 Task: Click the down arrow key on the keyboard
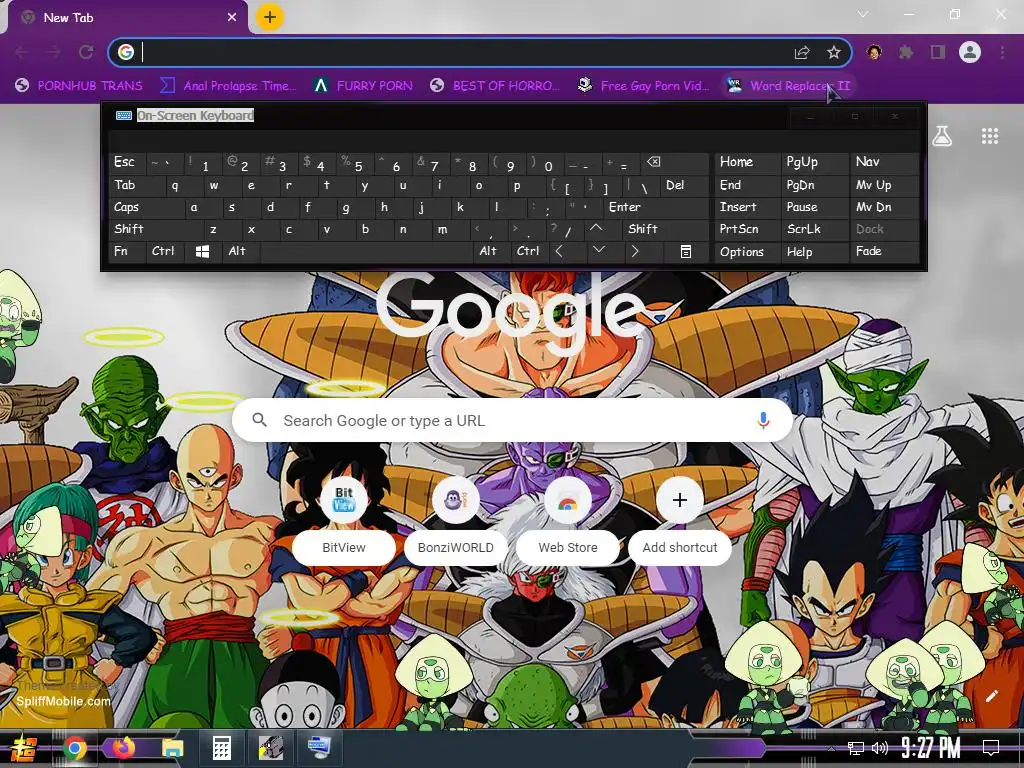(x=598, y=251)
